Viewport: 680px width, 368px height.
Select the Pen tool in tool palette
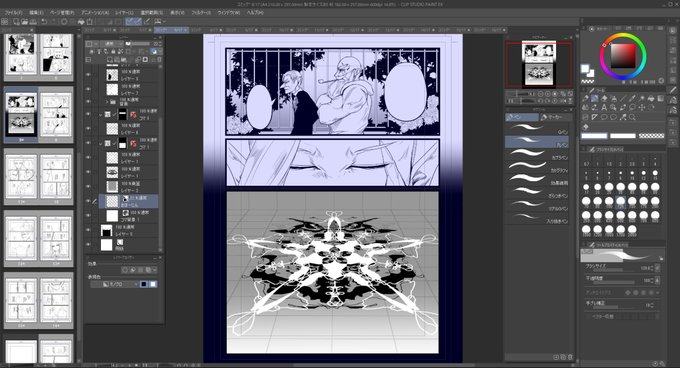[595, 99]
